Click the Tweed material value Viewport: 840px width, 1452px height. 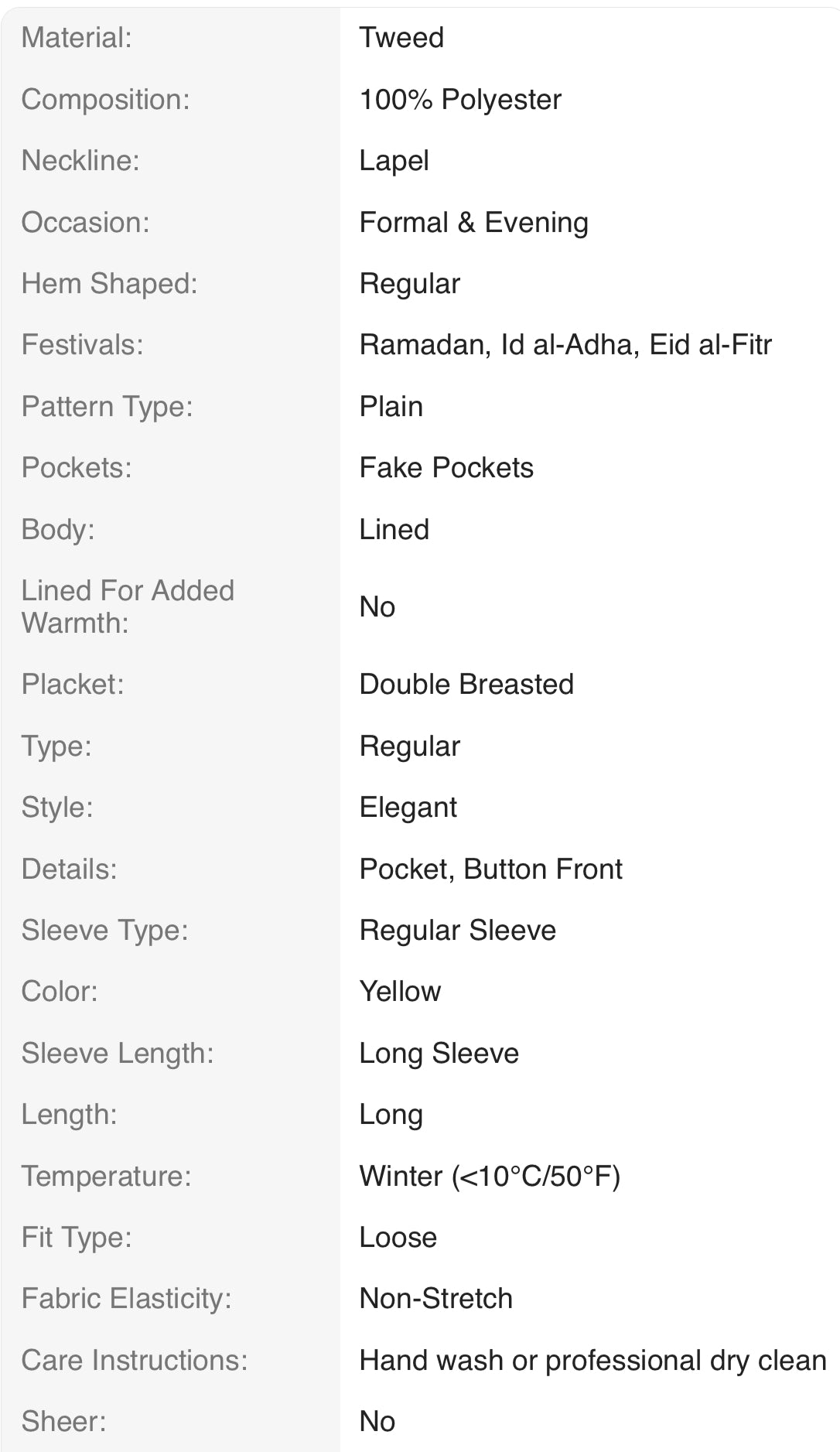(401, 38)
